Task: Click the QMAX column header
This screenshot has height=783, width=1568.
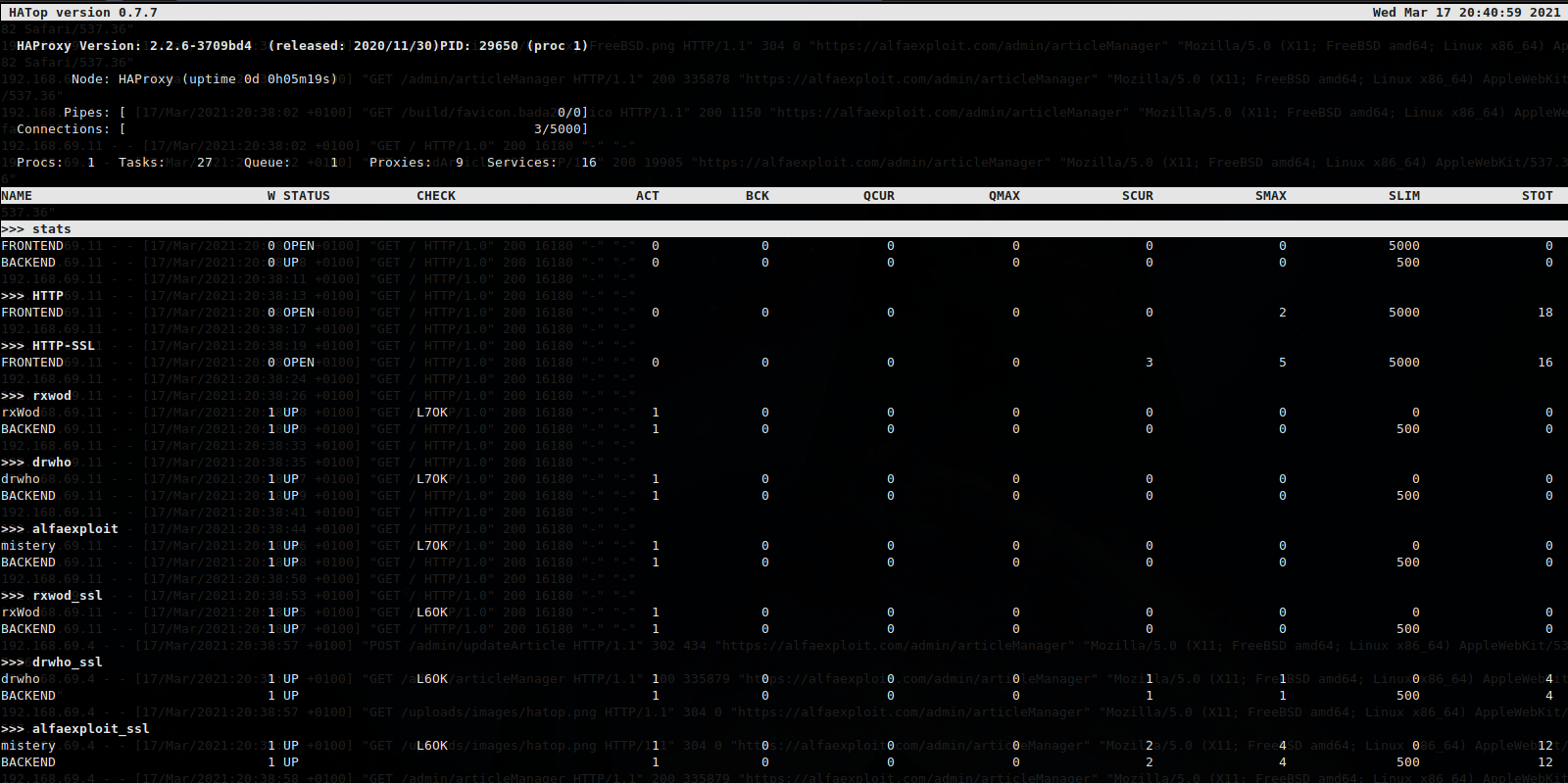Action: (1004, 196)
